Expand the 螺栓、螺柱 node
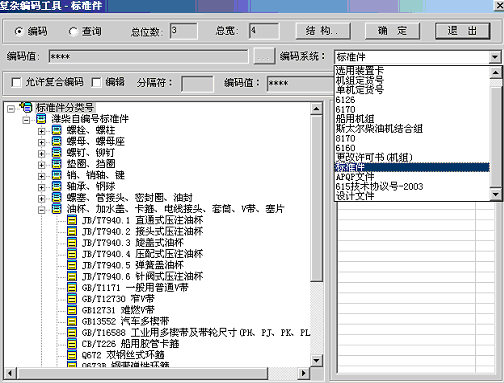 coord(41,131)
